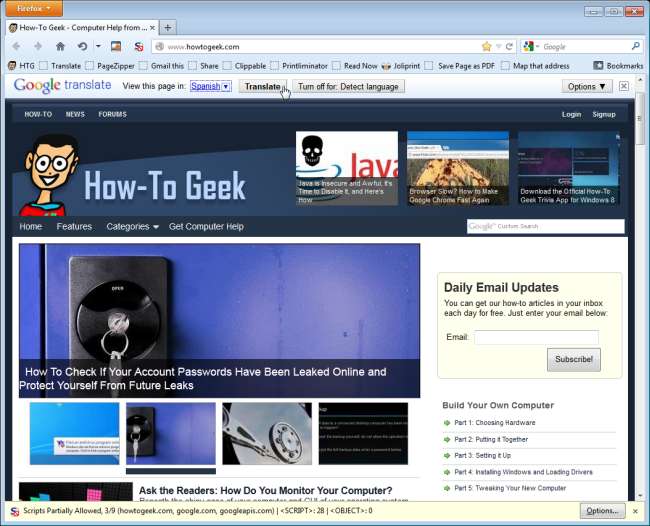The width and height of the screenshot is (650, 526).
Task: Open Part 1: Choosing Hardware link
Action: pos(494,423)
